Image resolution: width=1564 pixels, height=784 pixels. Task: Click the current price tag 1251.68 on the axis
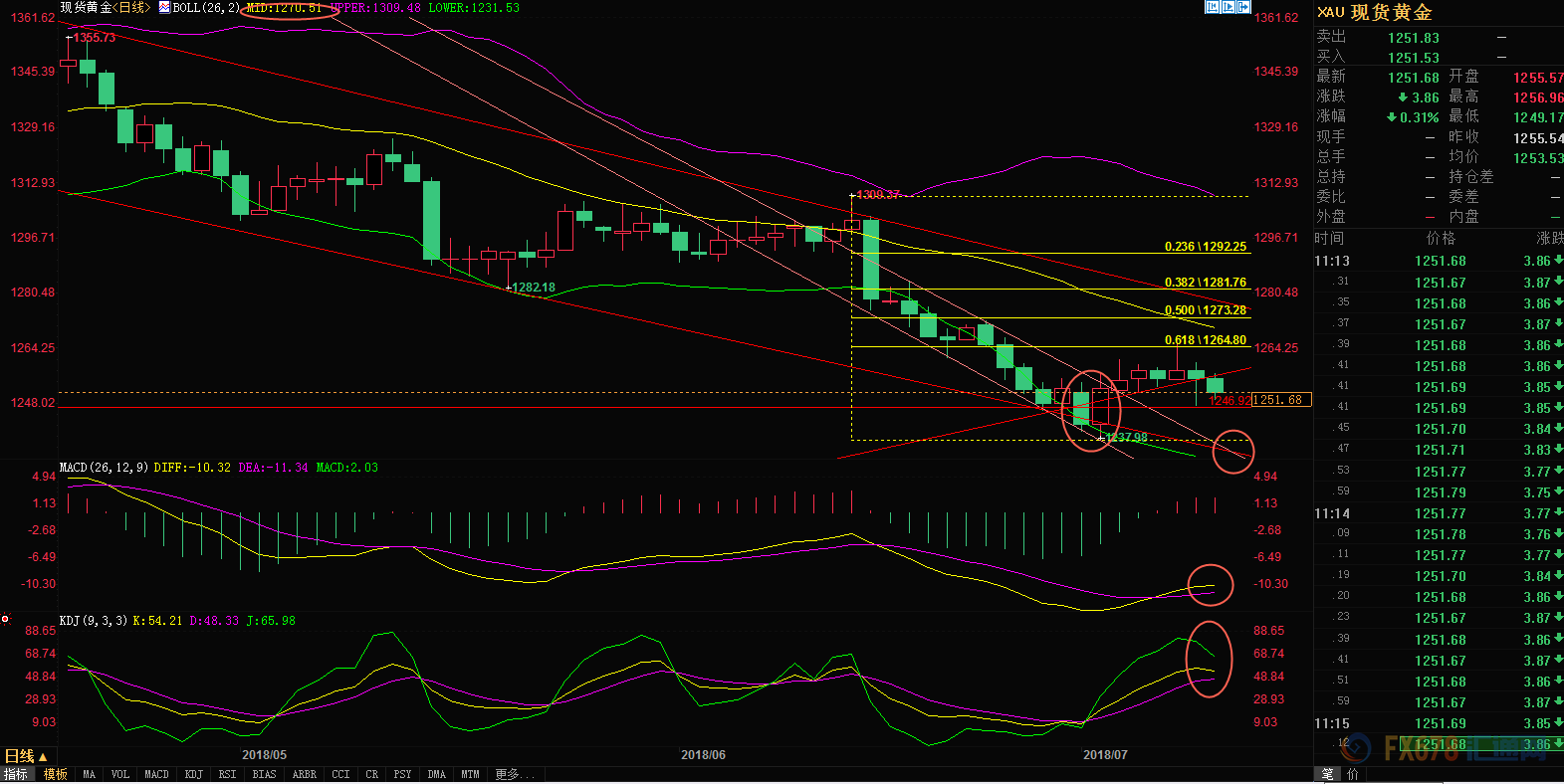coord(1281,400)
